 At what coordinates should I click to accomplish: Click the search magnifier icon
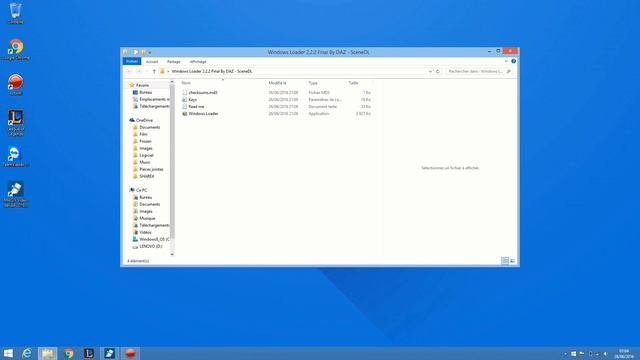[509, 71]
